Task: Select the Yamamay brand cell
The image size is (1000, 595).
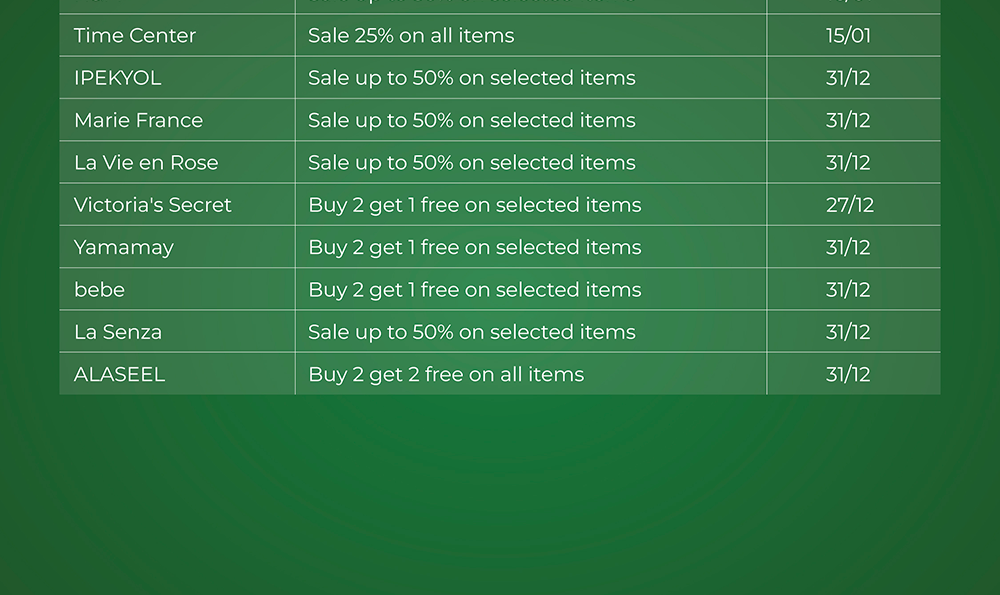Action: pos(124,247)
